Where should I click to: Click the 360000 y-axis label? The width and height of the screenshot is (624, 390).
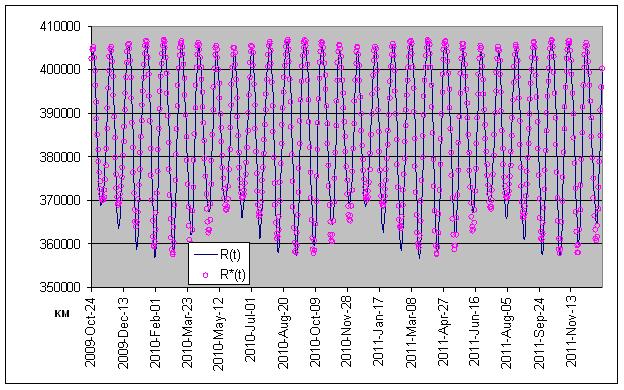click(60, 243)
